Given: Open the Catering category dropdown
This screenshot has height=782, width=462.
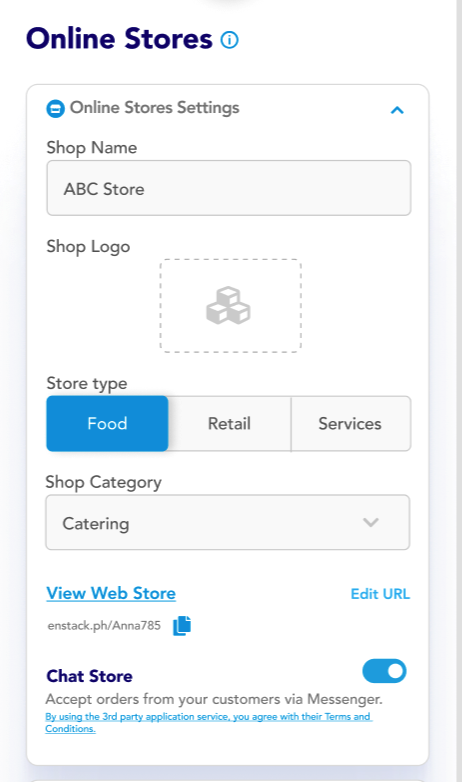Looking at the screenshot, I should pos(228,522).
